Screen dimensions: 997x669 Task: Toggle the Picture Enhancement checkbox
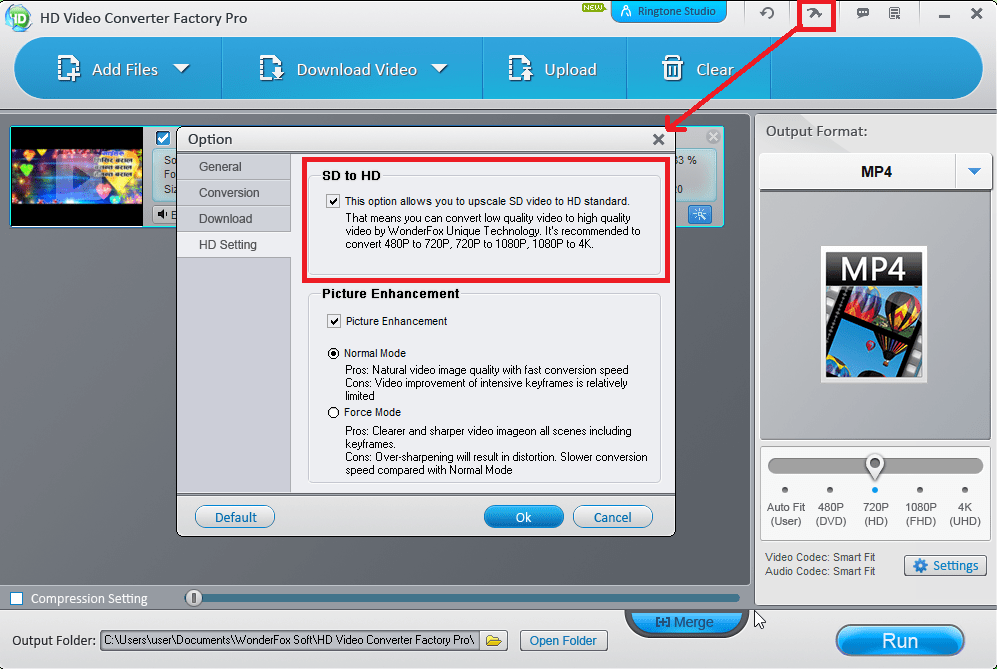334,321
